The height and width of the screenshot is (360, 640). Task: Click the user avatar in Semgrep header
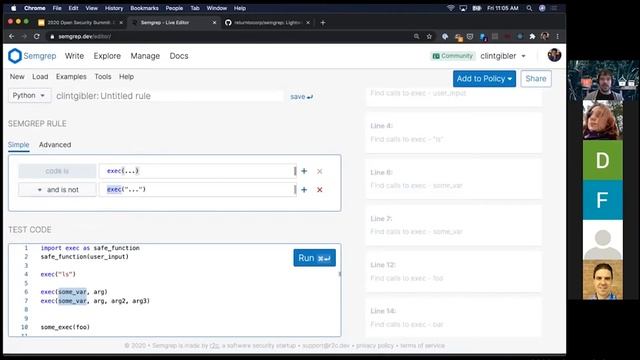pyautogui.click(x=554, y=55)
